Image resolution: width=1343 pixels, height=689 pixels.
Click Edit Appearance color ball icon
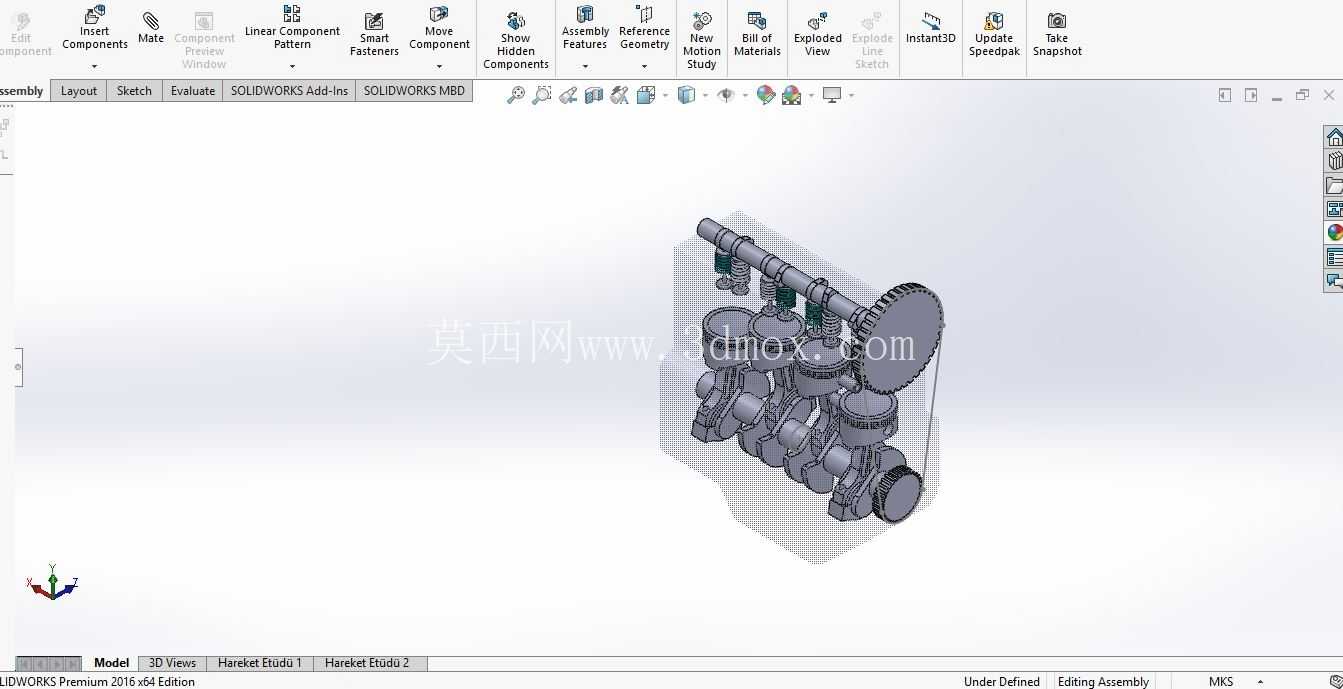[x=766, y=95]
